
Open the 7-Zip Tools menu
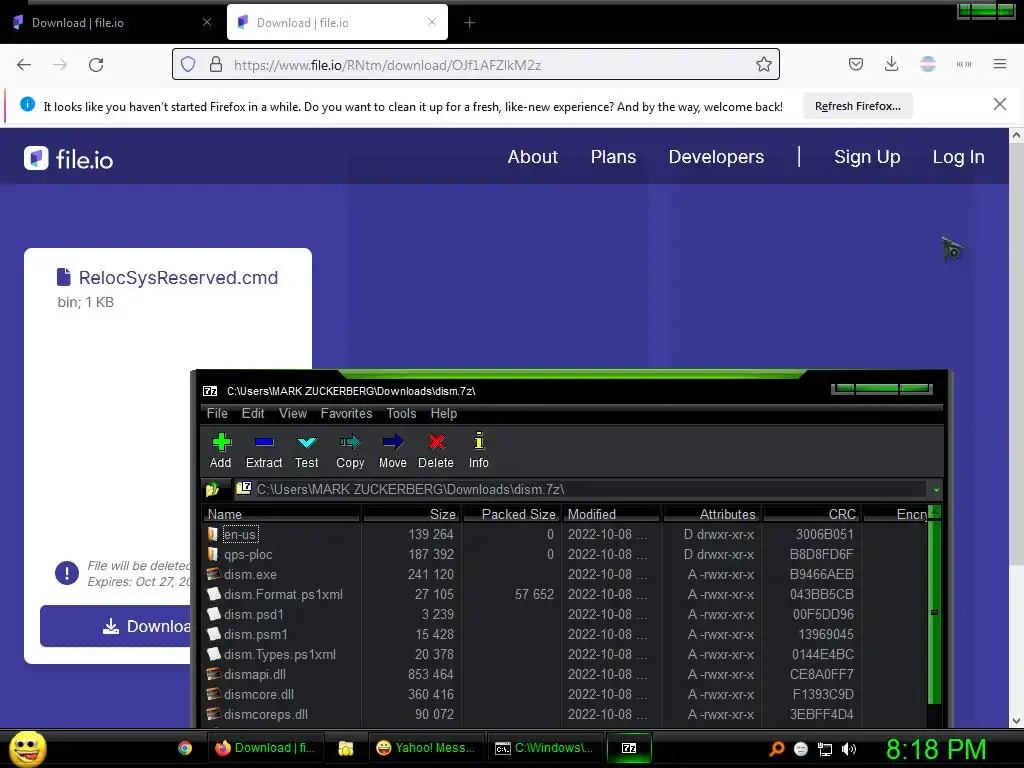[x=401, y=413]
